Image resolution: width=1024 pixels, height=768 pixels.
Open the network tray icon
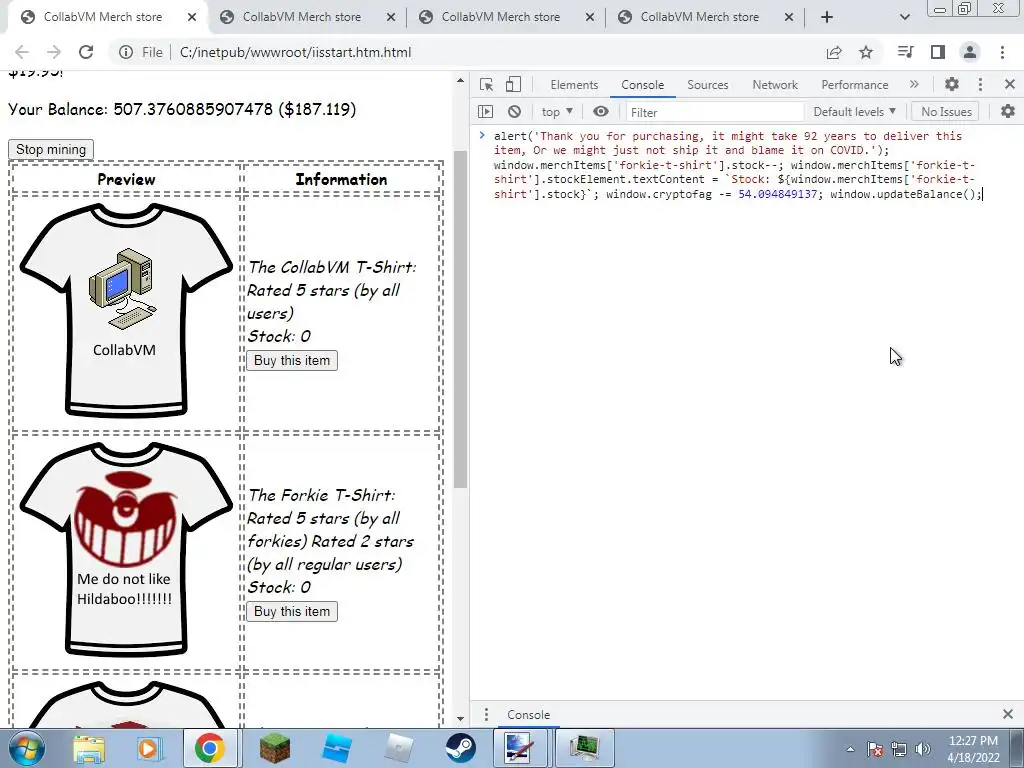(899, 749)
